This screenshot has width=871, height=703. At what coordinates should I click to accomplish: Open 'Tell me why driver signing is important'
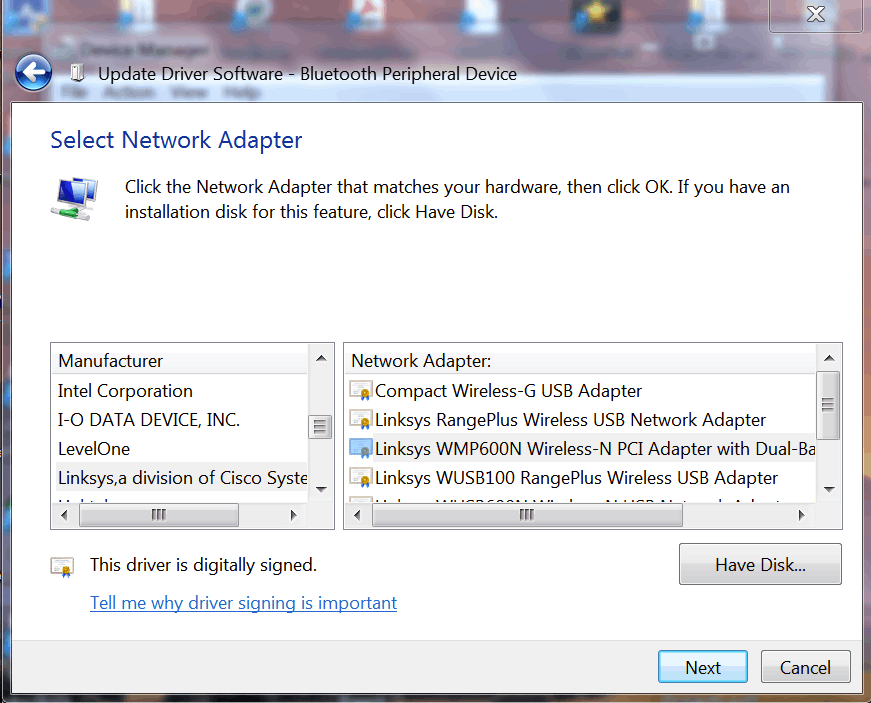(243, 602)
